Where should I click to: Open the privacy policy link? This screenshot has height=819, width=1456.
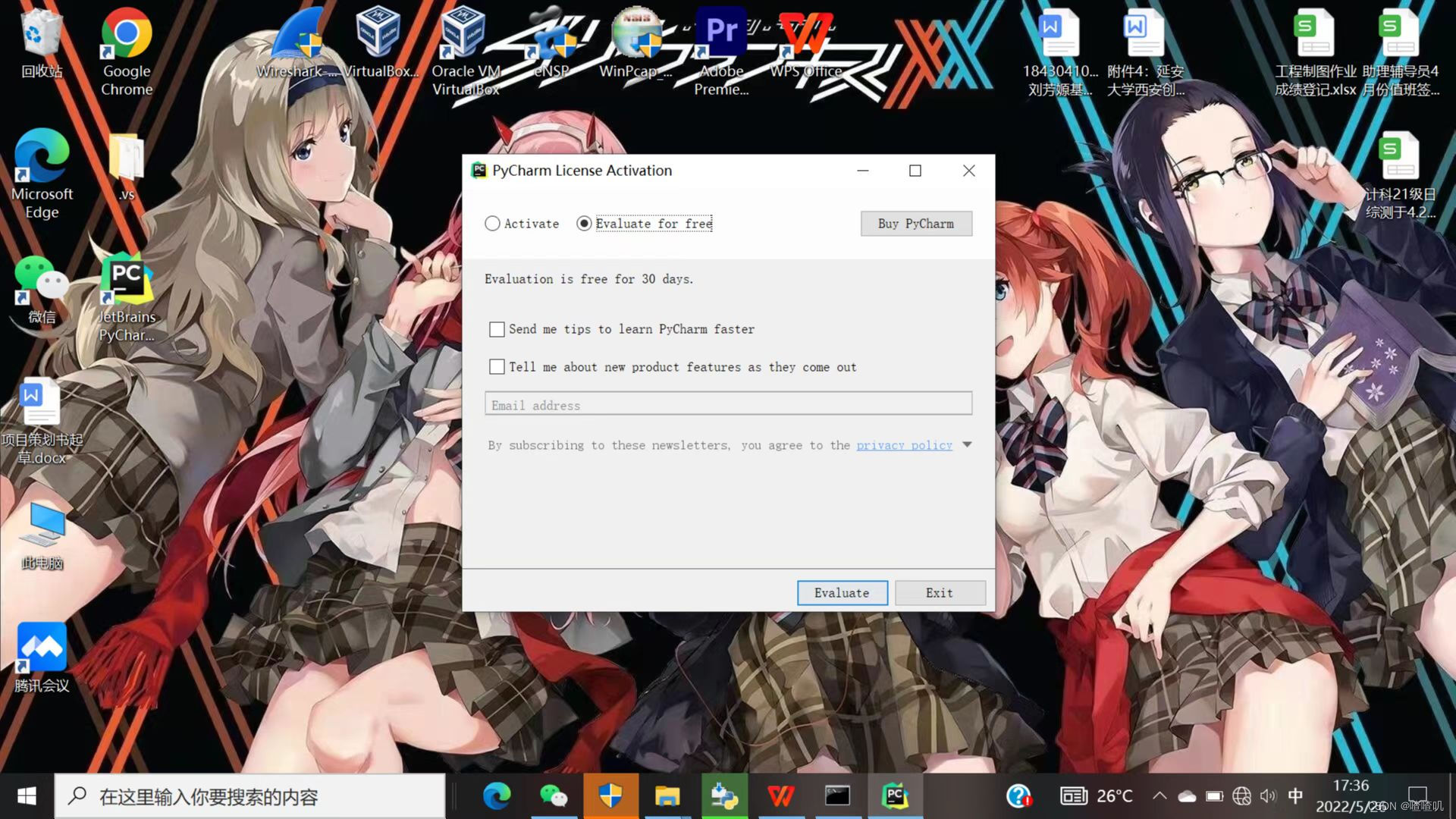coord(904,445)
